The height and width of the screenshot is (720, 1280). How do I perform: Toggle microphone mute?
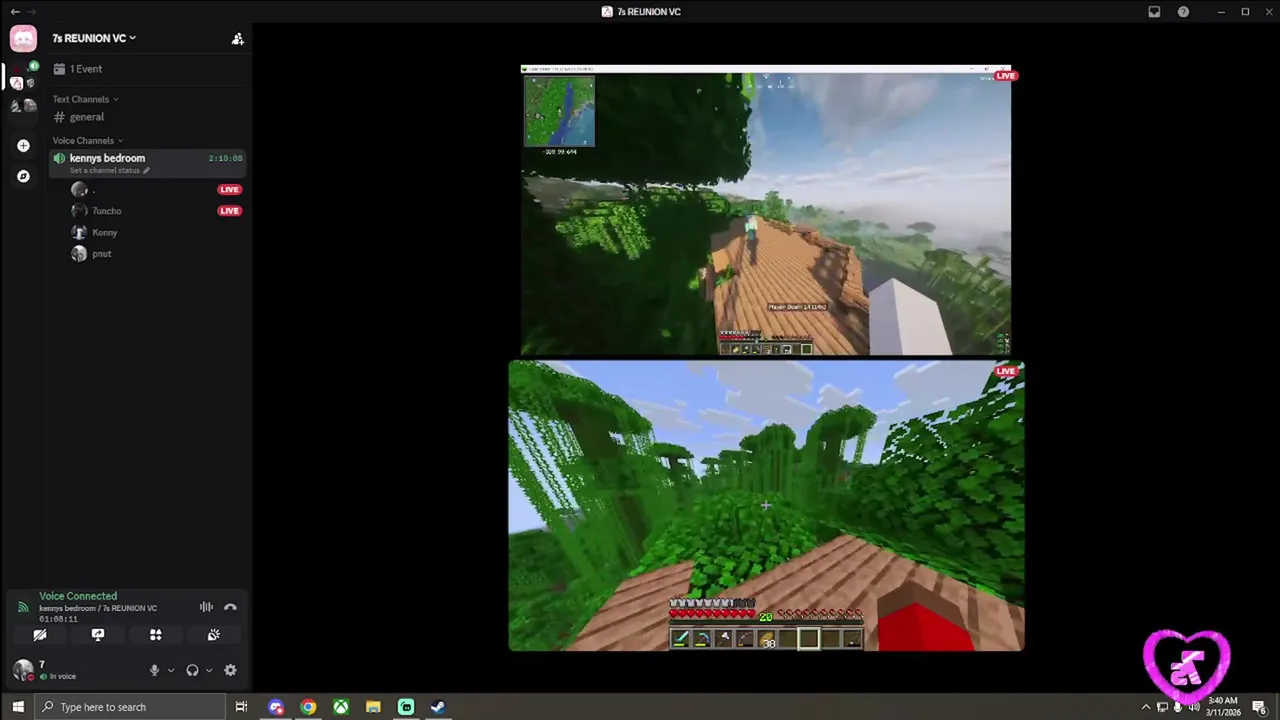tap(154, 671)
